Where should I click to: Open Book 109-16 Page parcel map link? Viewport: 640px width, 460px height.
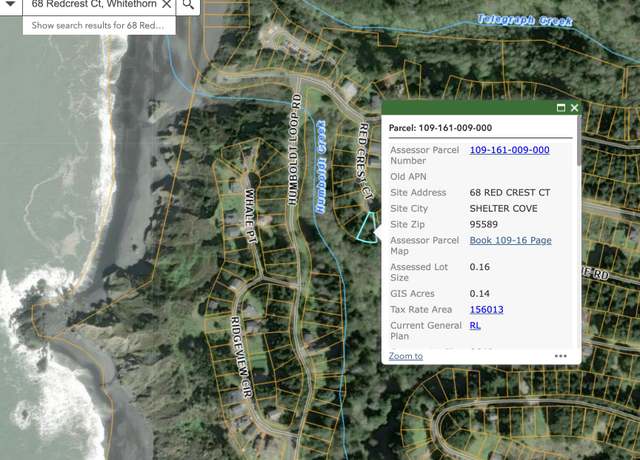510,240
